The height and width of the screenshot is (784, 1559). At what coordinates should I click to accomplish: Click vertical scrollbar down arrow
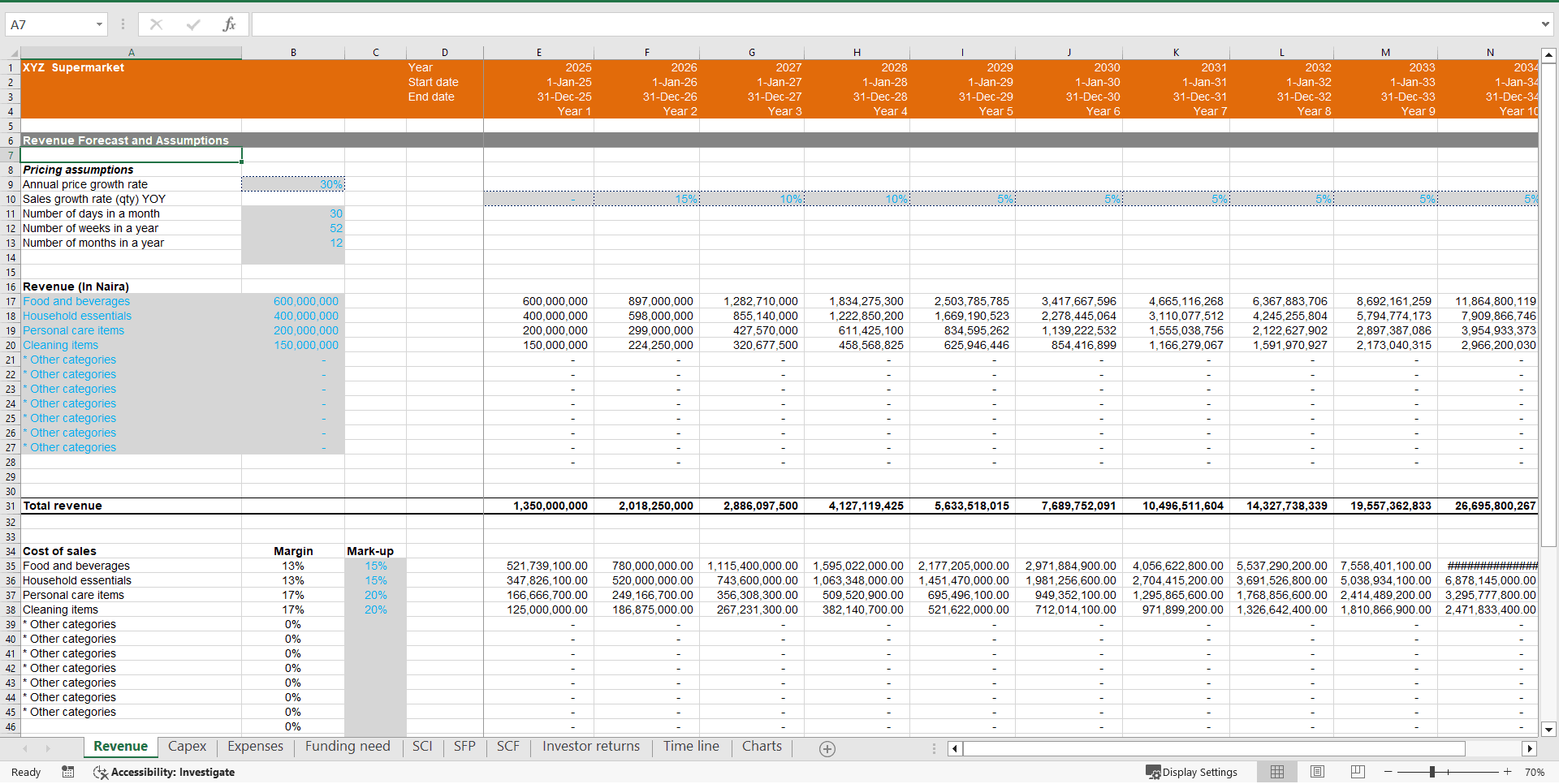click(x=1548, y=729)
